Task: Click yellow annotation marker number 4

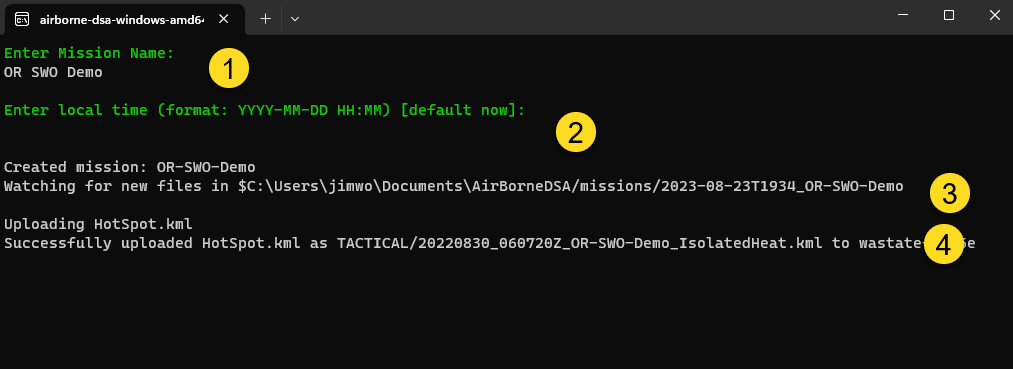Action: click(944, 244)
